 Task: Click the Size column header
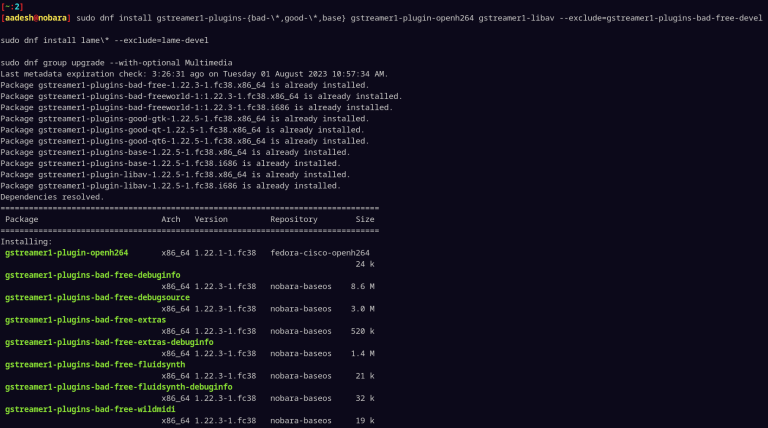coord(364,219)
